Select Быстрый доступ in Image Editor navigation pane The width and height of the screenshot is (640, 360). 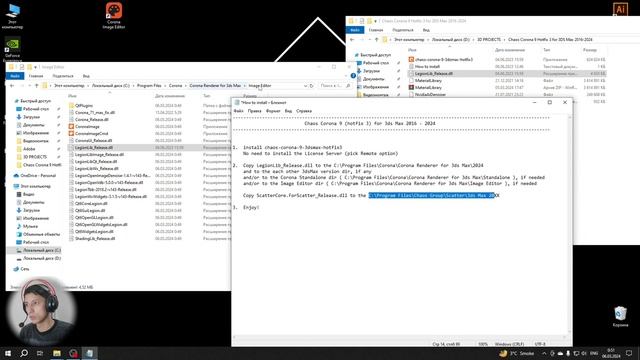(x=36, y=101)
